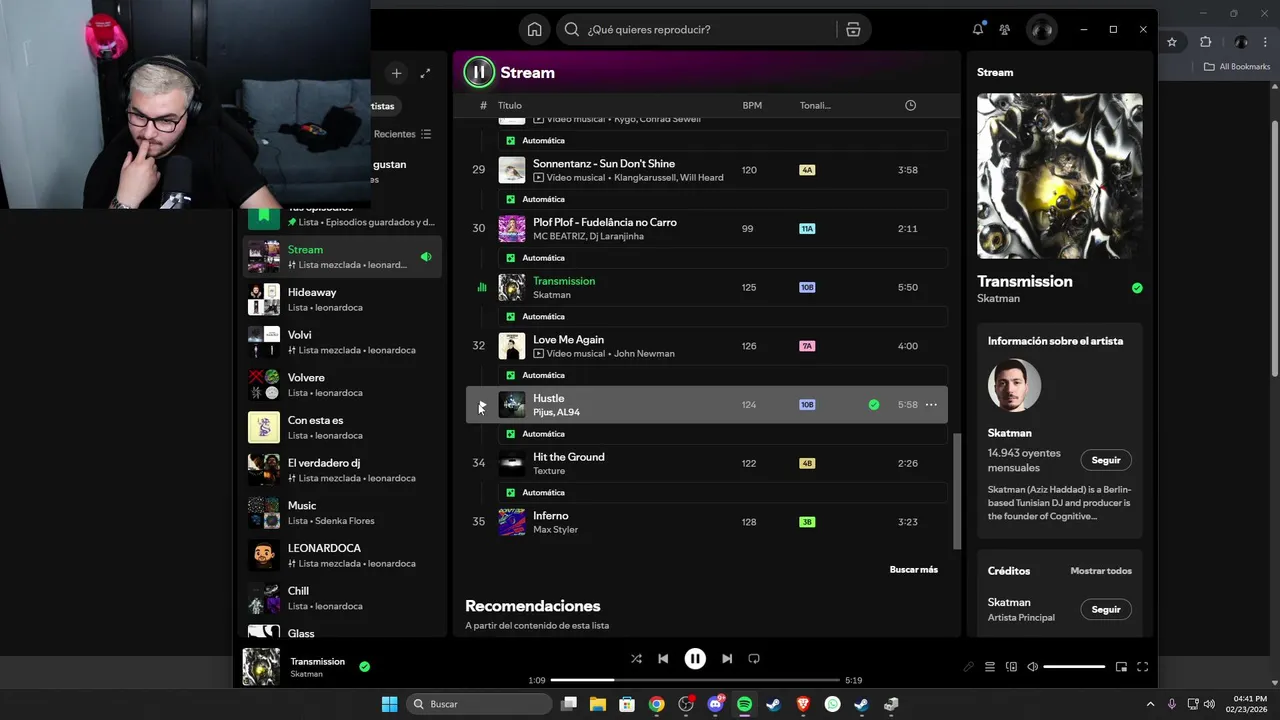Expand the library with arrows icon

[x=426, y=73]
